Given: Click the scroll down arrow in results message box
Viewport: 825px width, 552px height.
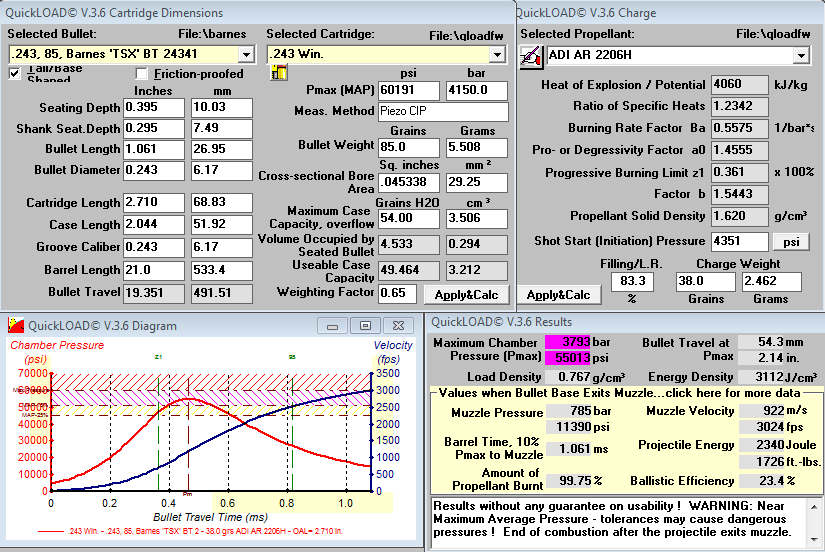Looking at the screenshot, I should click(x=814, y=539).
